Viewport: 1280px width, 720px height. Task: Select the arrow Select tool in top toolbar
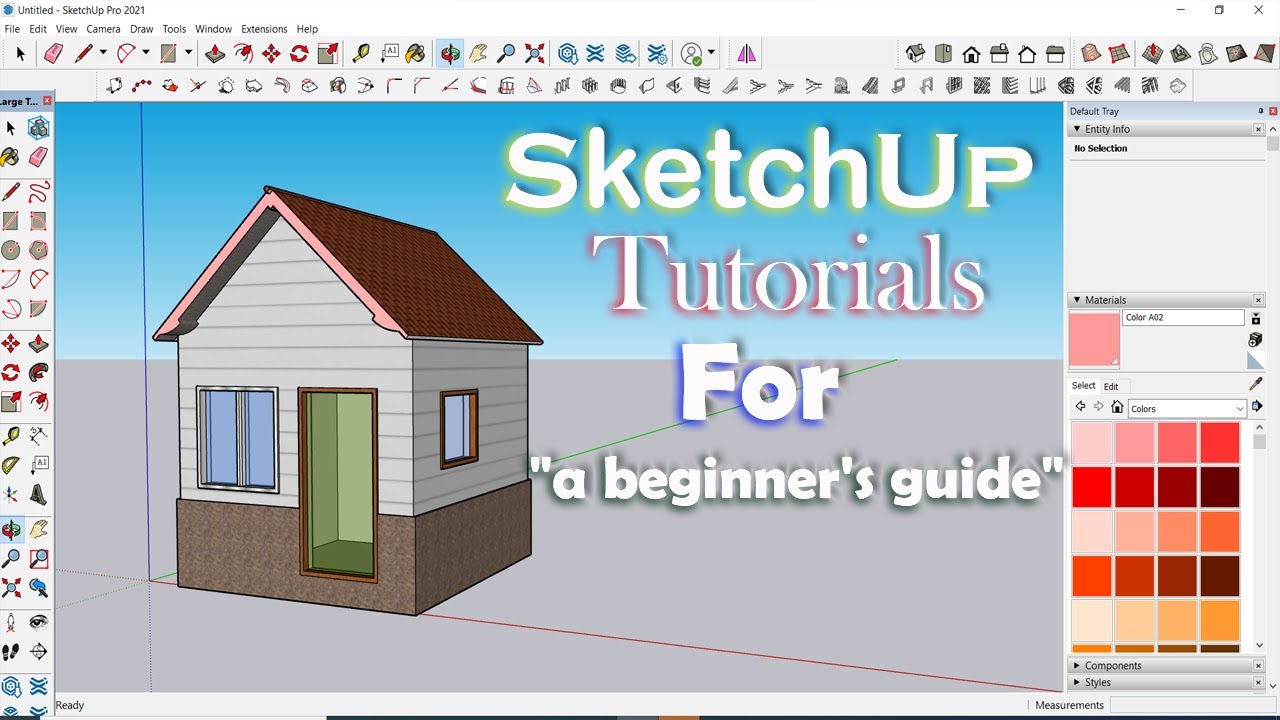[x=20, y=54]
